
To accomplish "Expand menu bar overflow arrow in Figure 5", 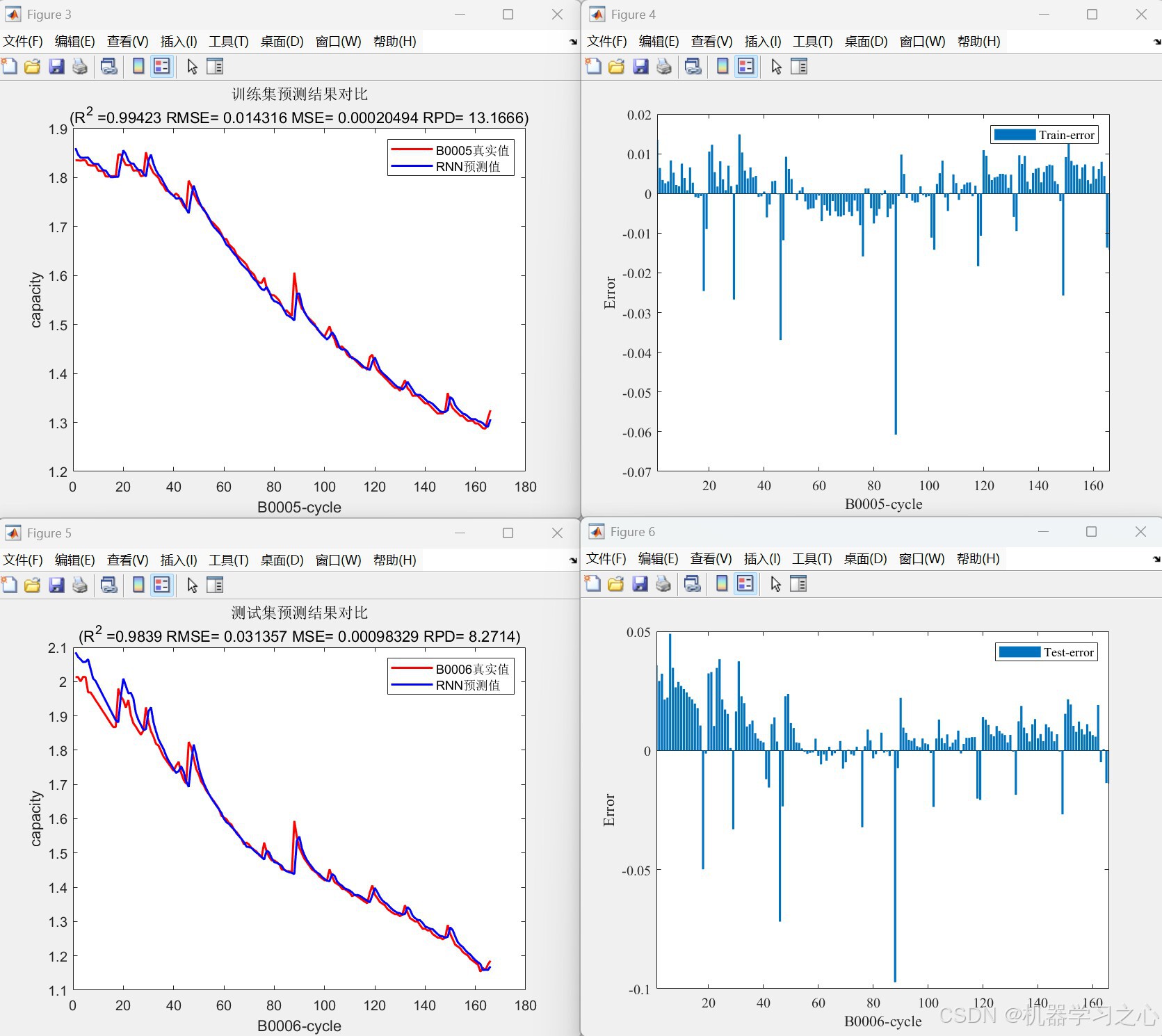I will (574, 560).
